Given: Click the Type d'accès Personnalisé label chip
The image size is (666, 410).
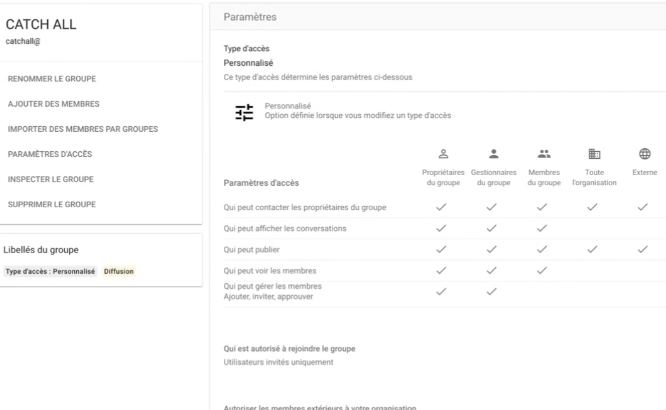Looking at the screenshot, I should [51, 271].
